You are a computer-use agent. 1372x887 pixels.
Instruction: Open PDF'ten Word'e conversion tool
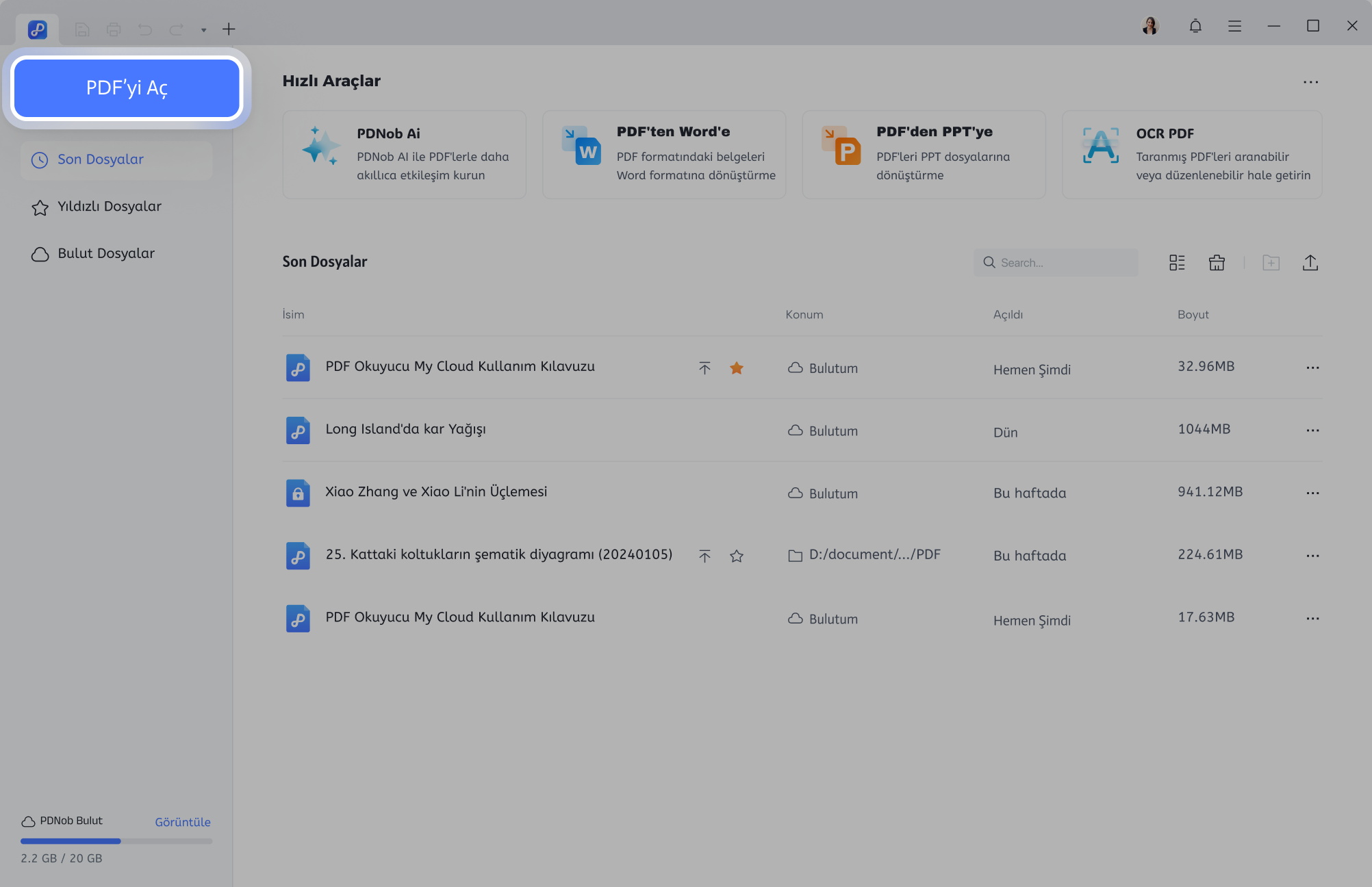(664, 155)
